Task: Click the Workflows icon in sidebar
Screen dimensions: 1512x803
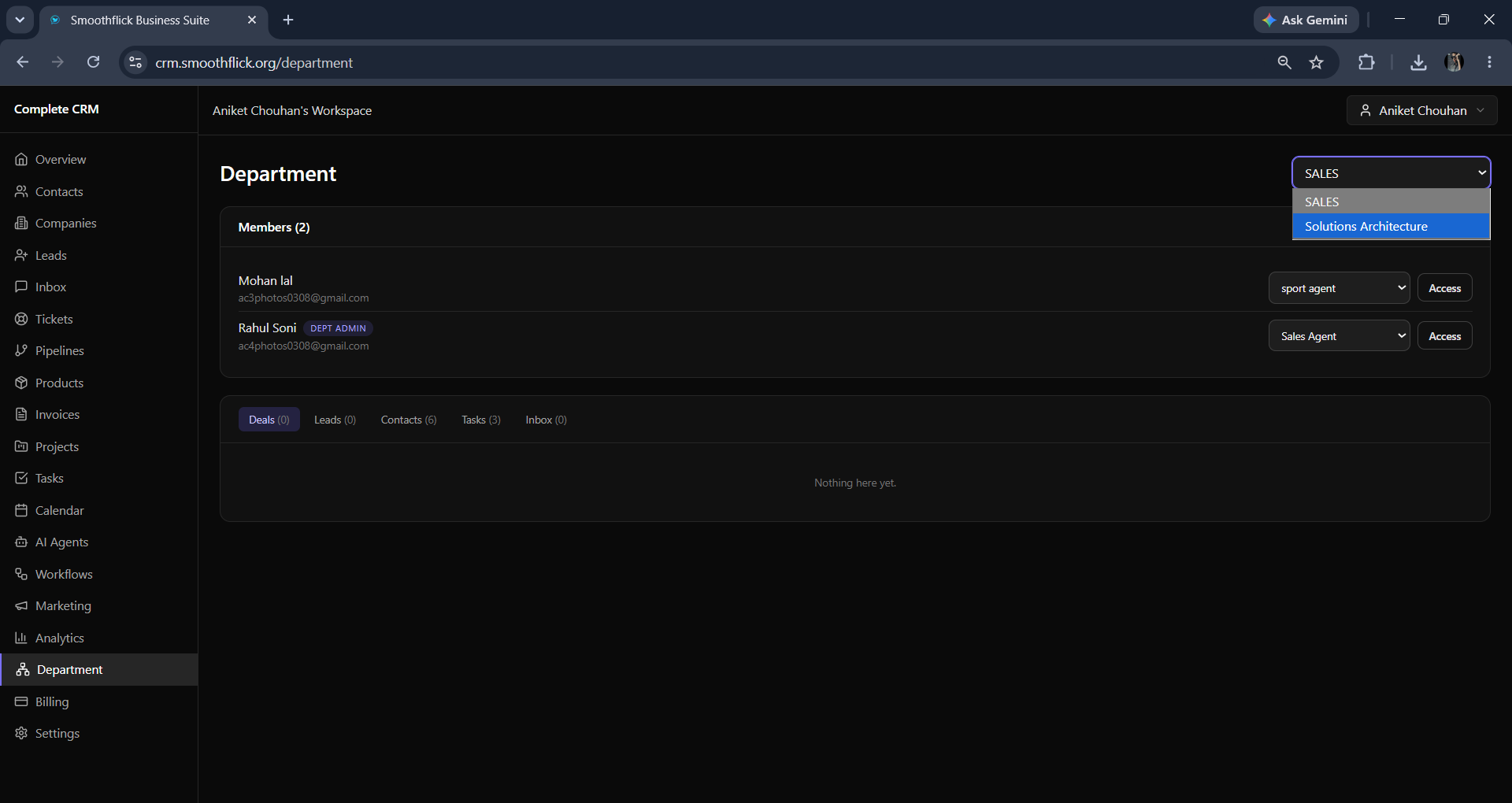Action: (21, 574)
